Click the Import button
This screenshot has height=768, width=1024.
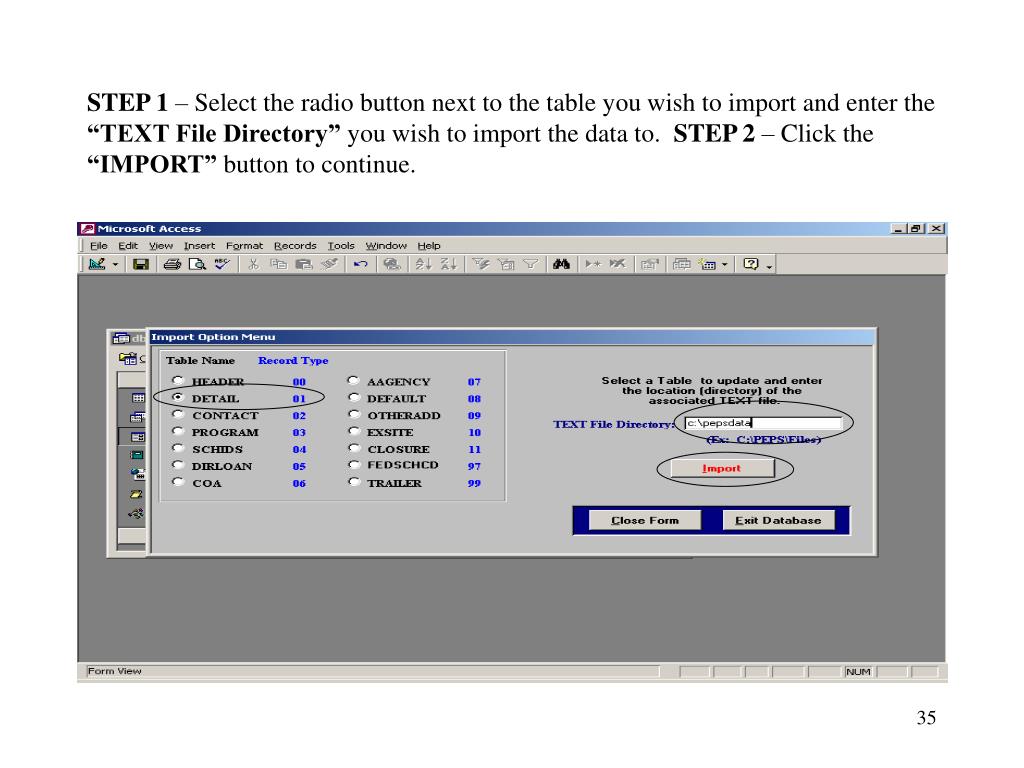pos(722,468)
